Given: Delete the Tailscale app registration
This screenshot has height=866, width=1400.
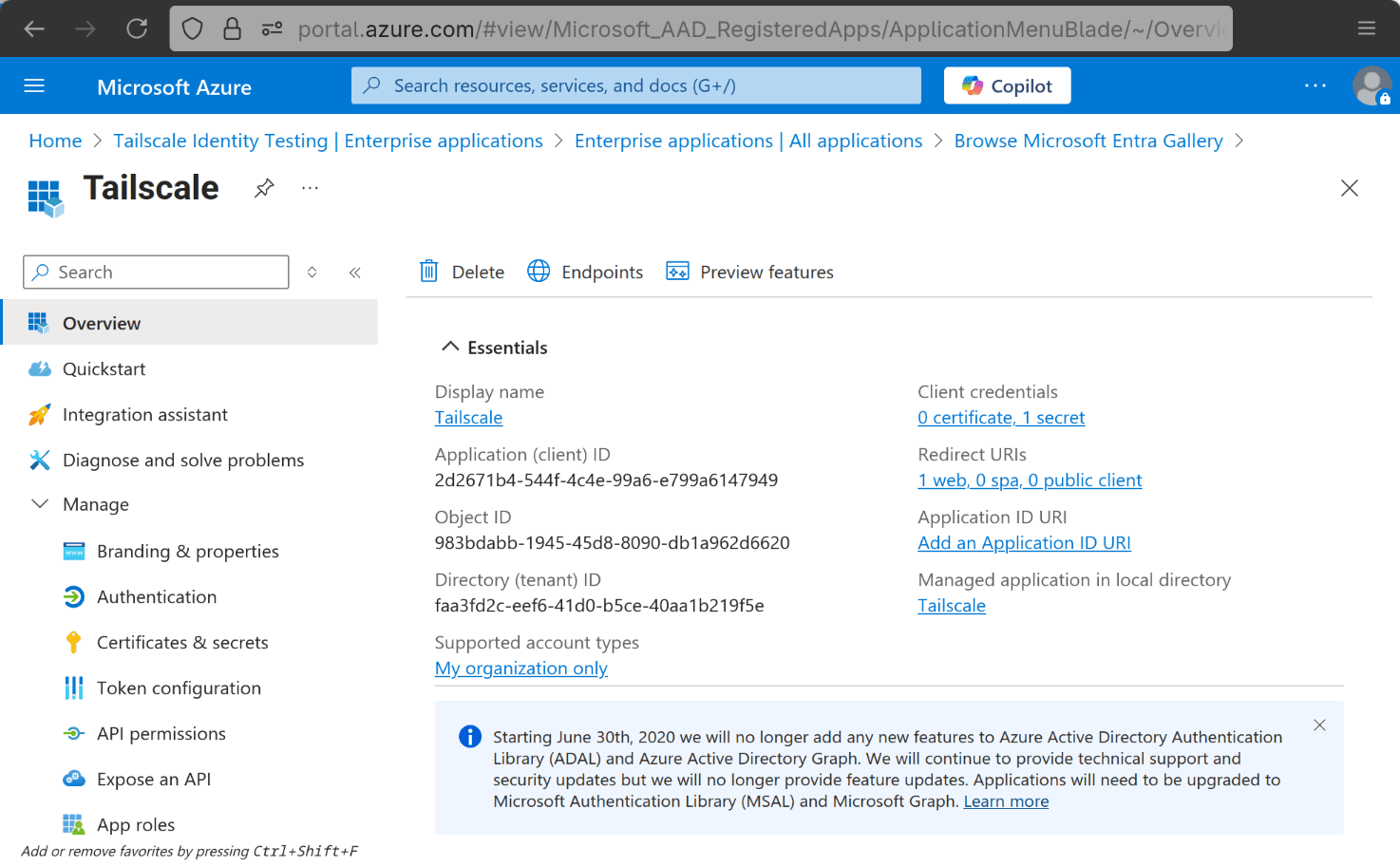Looking at the screenshot, I should tap(461, 272).
